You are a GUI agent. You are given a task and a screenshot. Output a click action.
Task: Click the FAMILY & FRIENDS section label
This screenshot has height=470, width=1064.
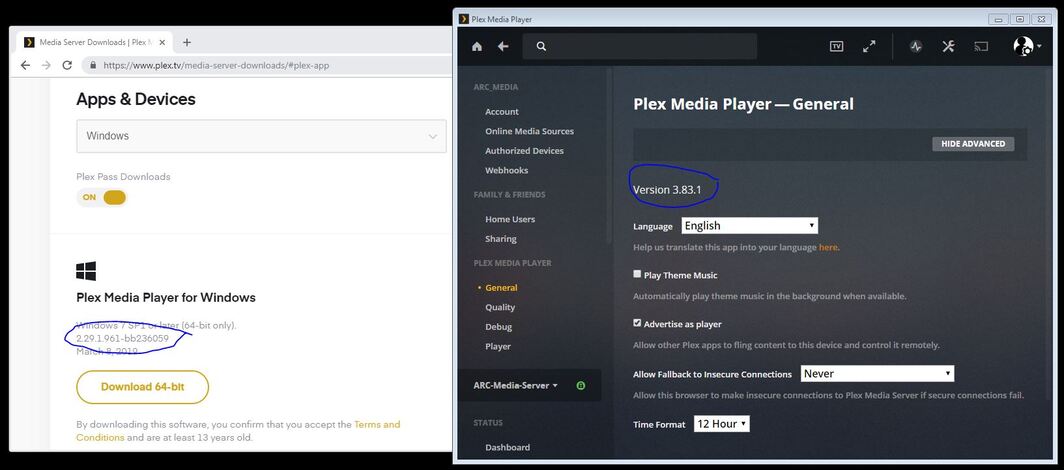tap(510, 195)
